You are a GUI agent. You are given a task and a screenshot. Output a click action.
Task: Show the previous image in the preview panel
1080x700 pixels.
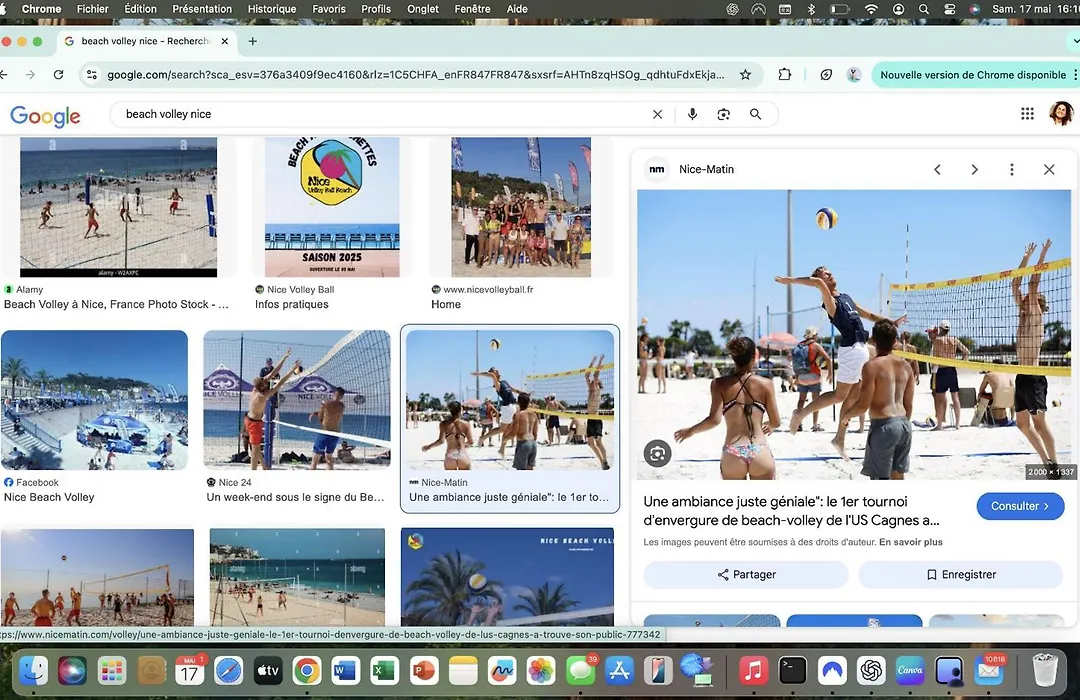click(x=937, y=169)
